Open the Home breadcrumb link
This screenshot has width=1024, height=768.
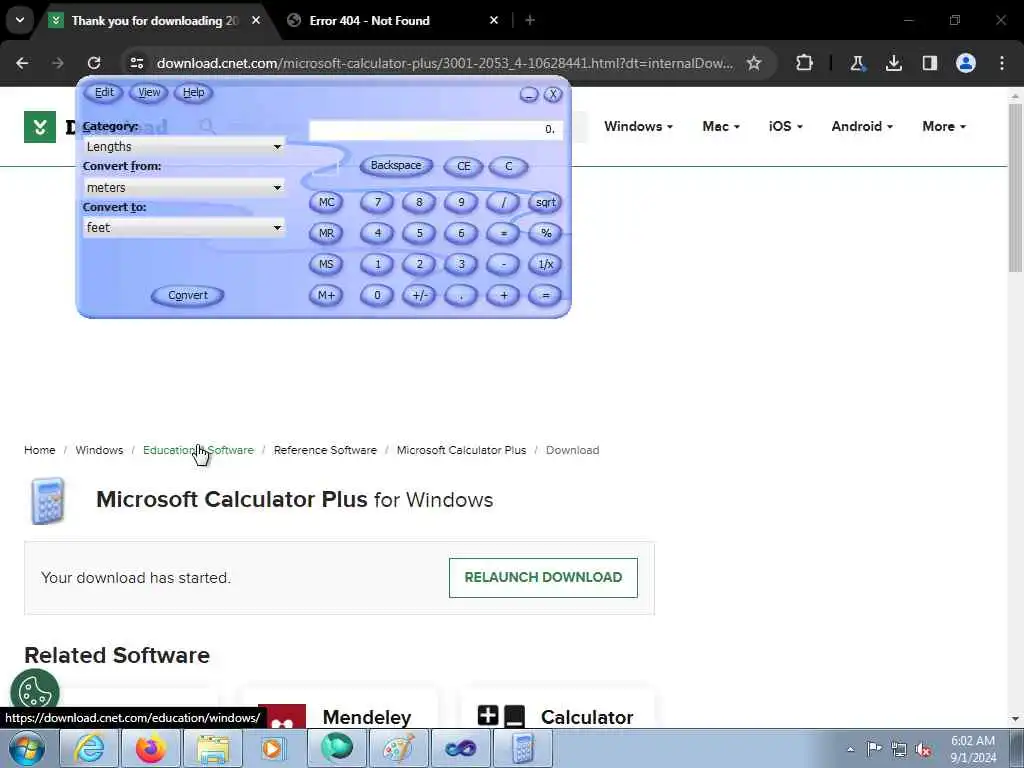40,450
